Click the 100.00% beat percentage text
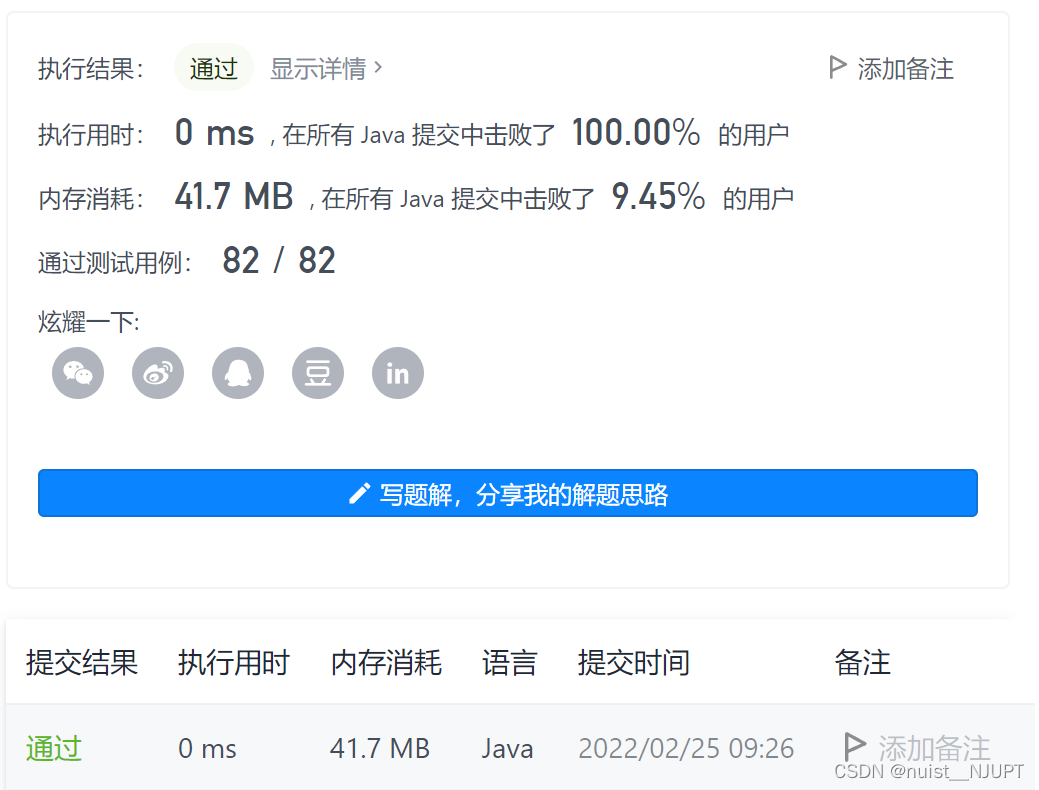The height and width of the screenshot is (790, 1039). coord(637,132)
